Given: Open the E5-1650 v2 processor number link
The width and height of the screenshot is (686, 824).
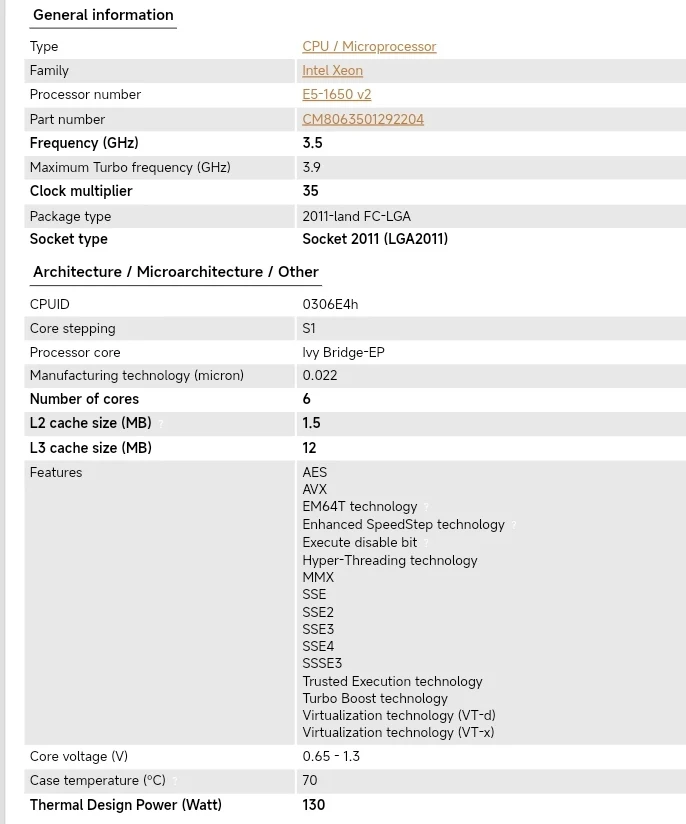Looking at the screenshot, I should (336, 95).
